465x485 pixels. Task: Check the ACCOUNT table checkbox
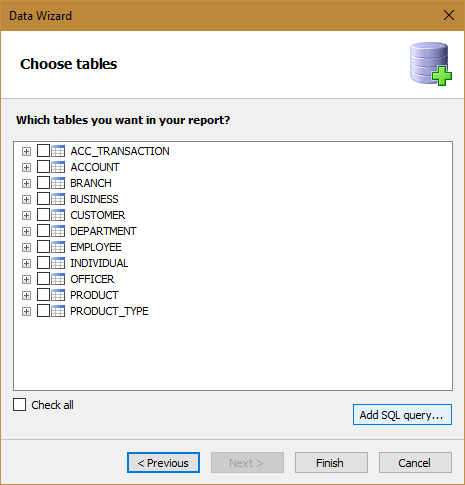43,167
